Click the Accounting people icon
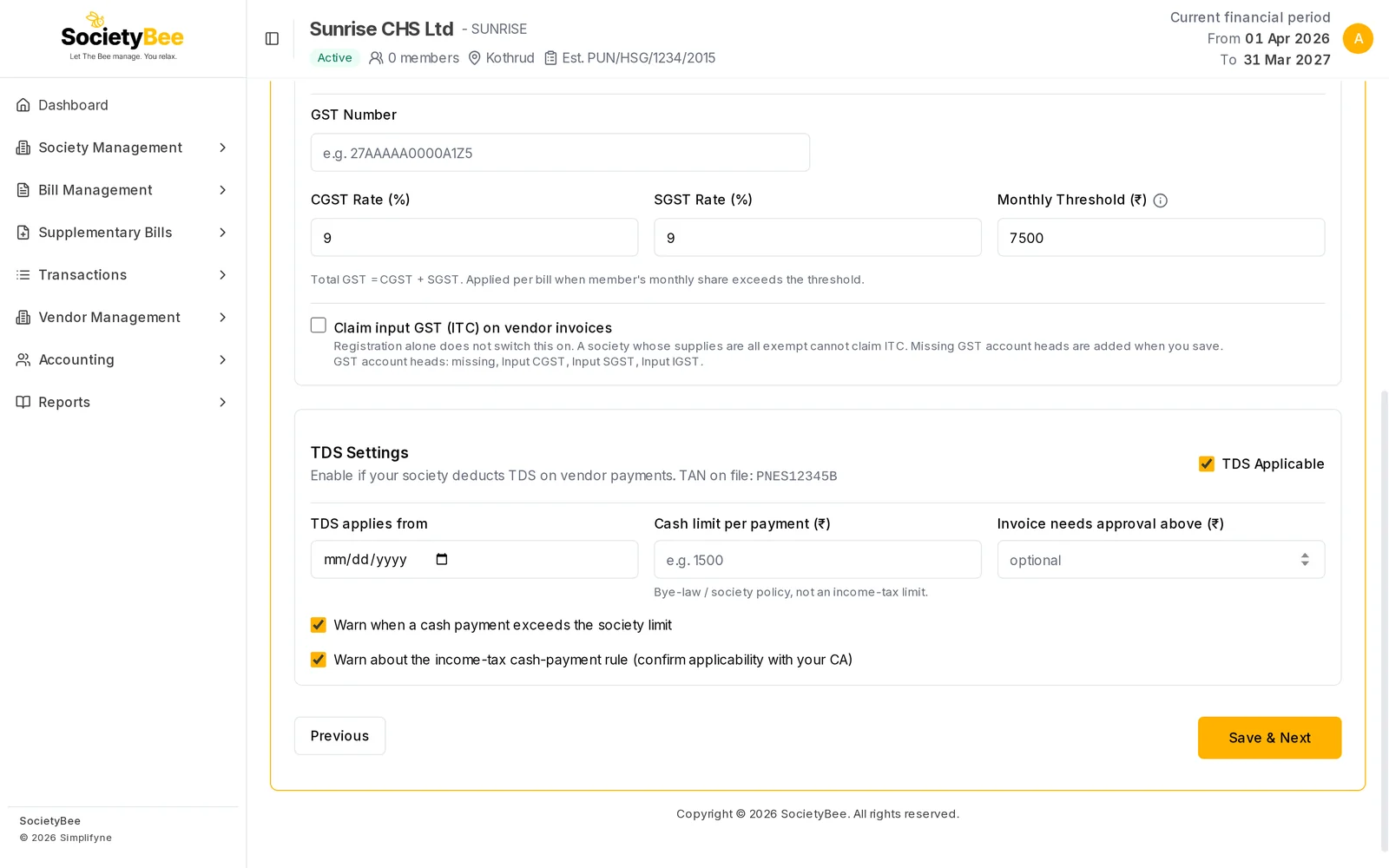 pos(23,359)
